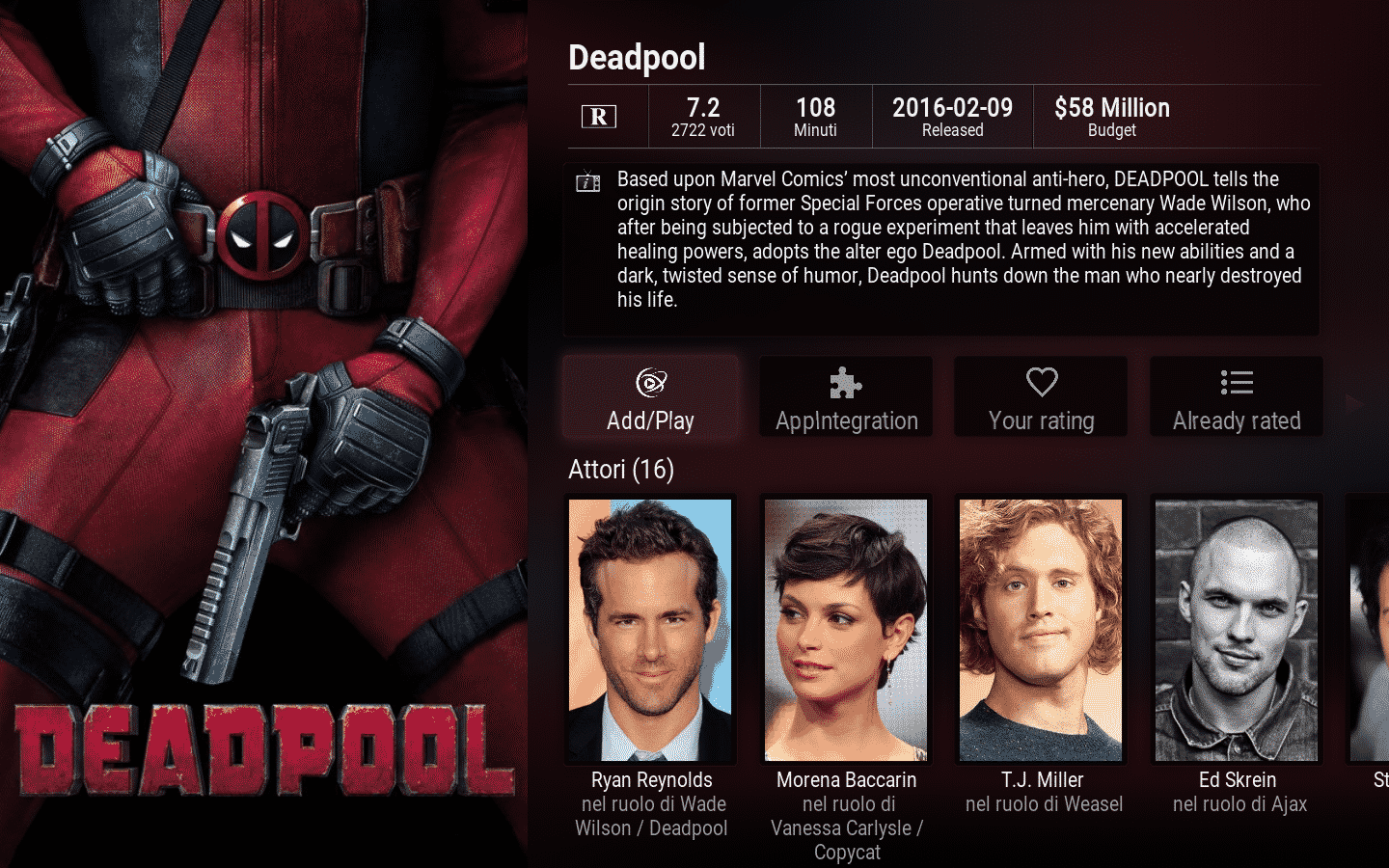Viewport: 1389px width, 868px height.
Task: Click the heart icon for Your rating
Action: pyautogui.click(x=1042, y=382)
